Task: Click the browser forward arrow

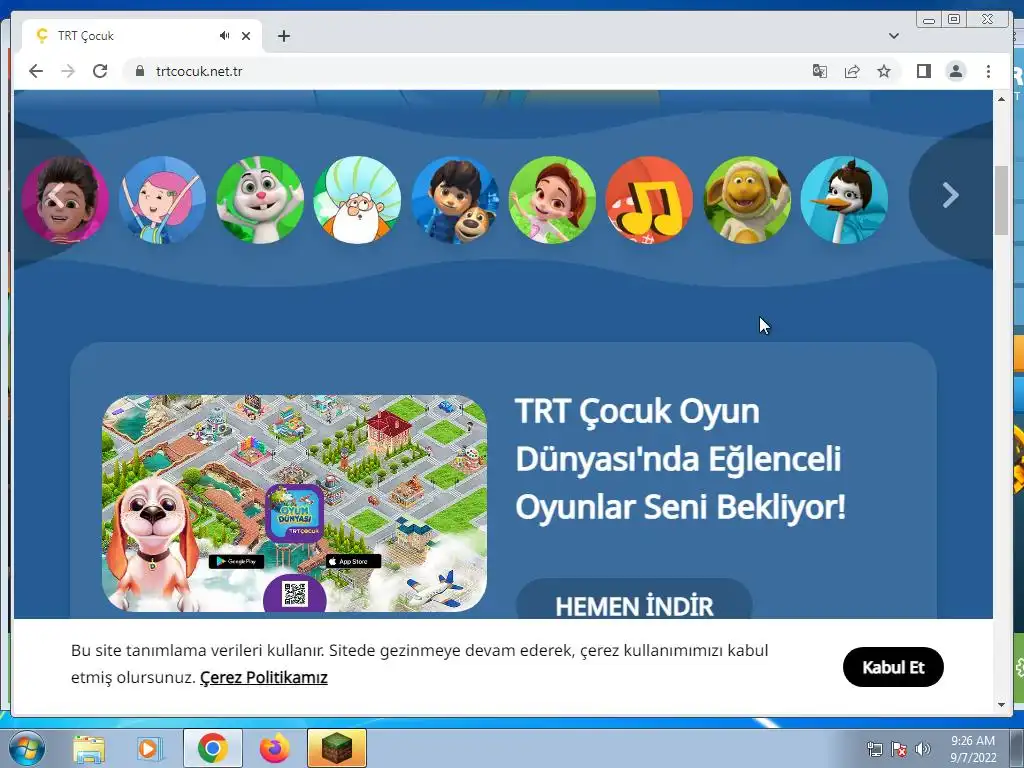Action: pos(68,71)
